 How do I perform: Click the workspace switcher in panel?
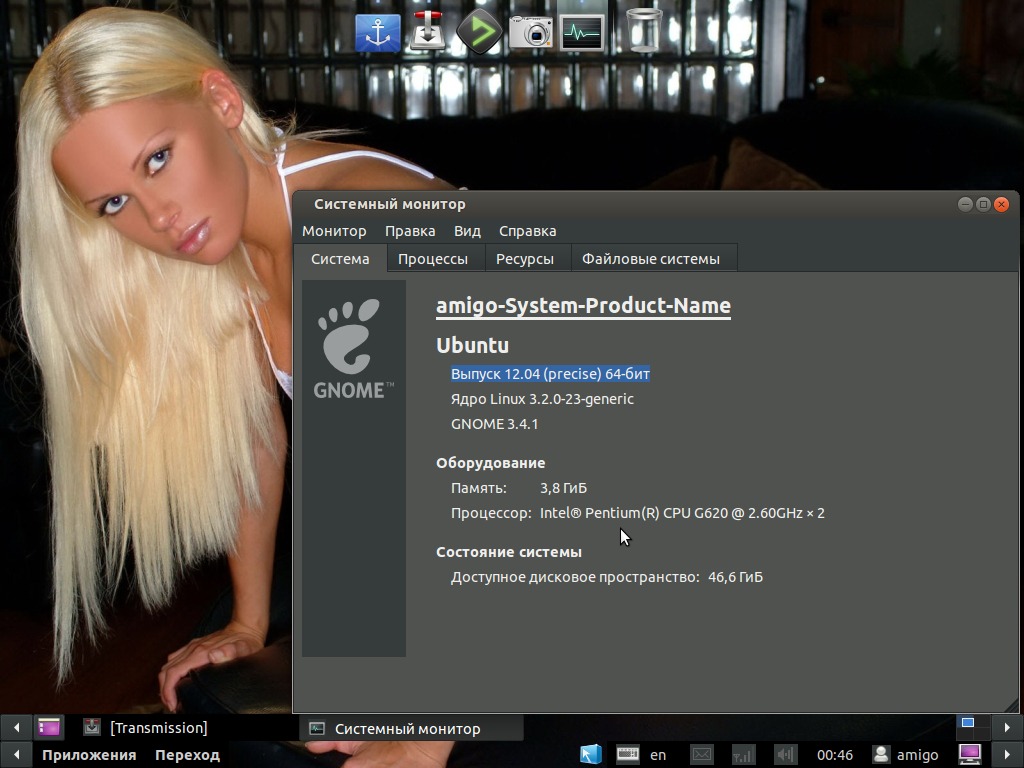click(972, 727)
